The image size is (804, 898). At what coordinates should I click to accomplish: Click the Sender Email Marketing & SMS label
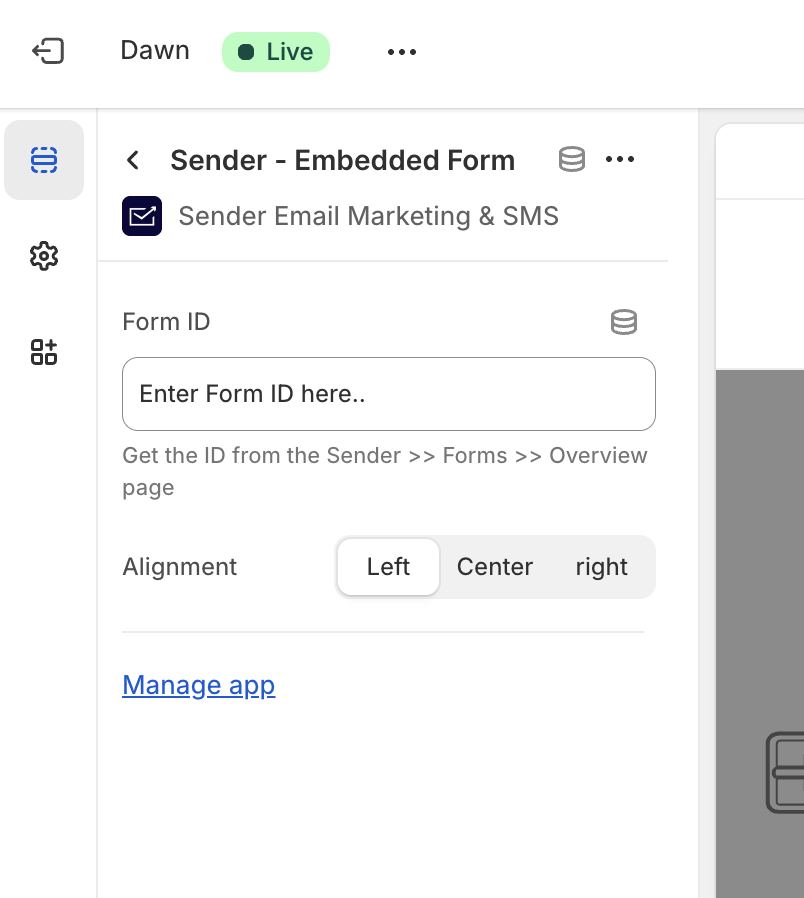(368, 216)
